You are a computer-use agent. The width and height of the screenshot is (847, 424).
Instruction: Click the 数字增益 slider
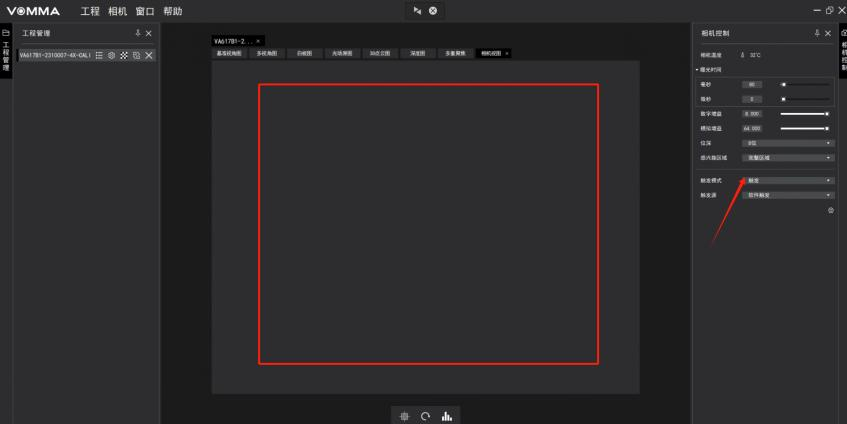pos(805,114)
